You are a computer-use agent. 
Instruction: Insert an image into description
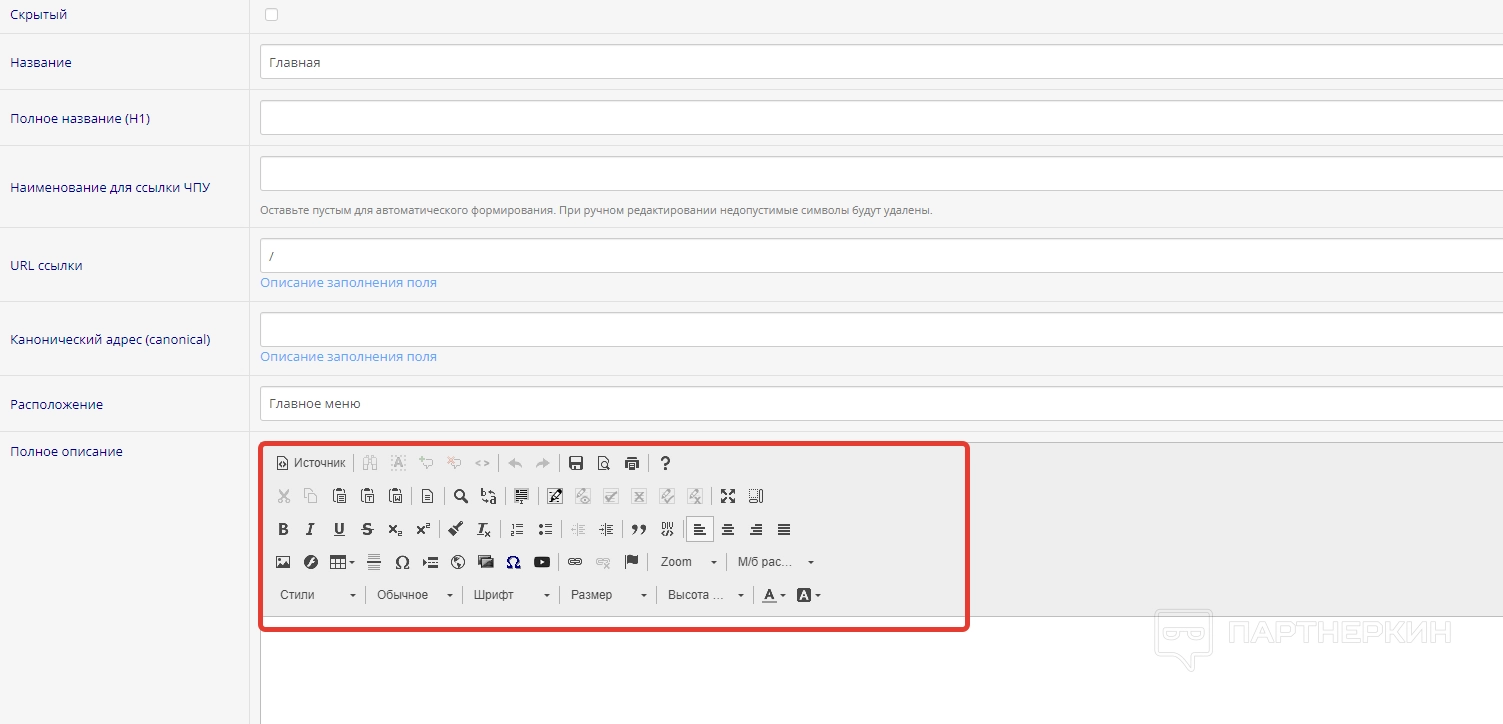[283, 562]
